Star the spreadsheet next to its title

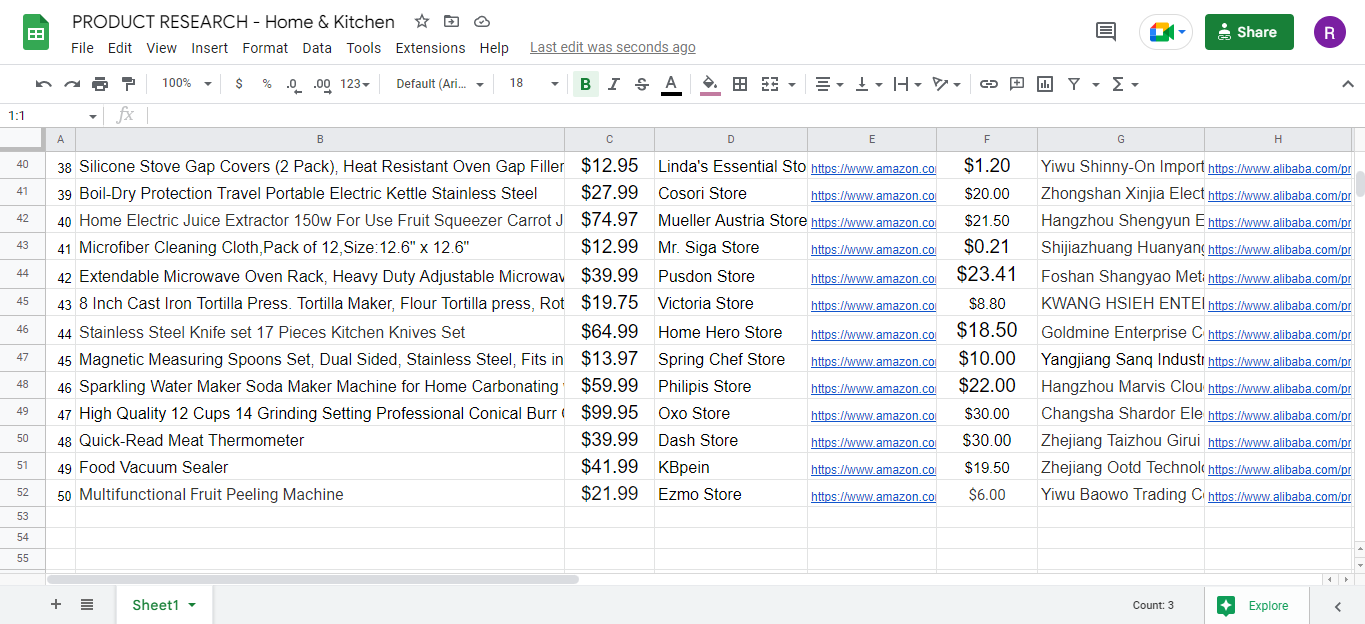point(421,21)
